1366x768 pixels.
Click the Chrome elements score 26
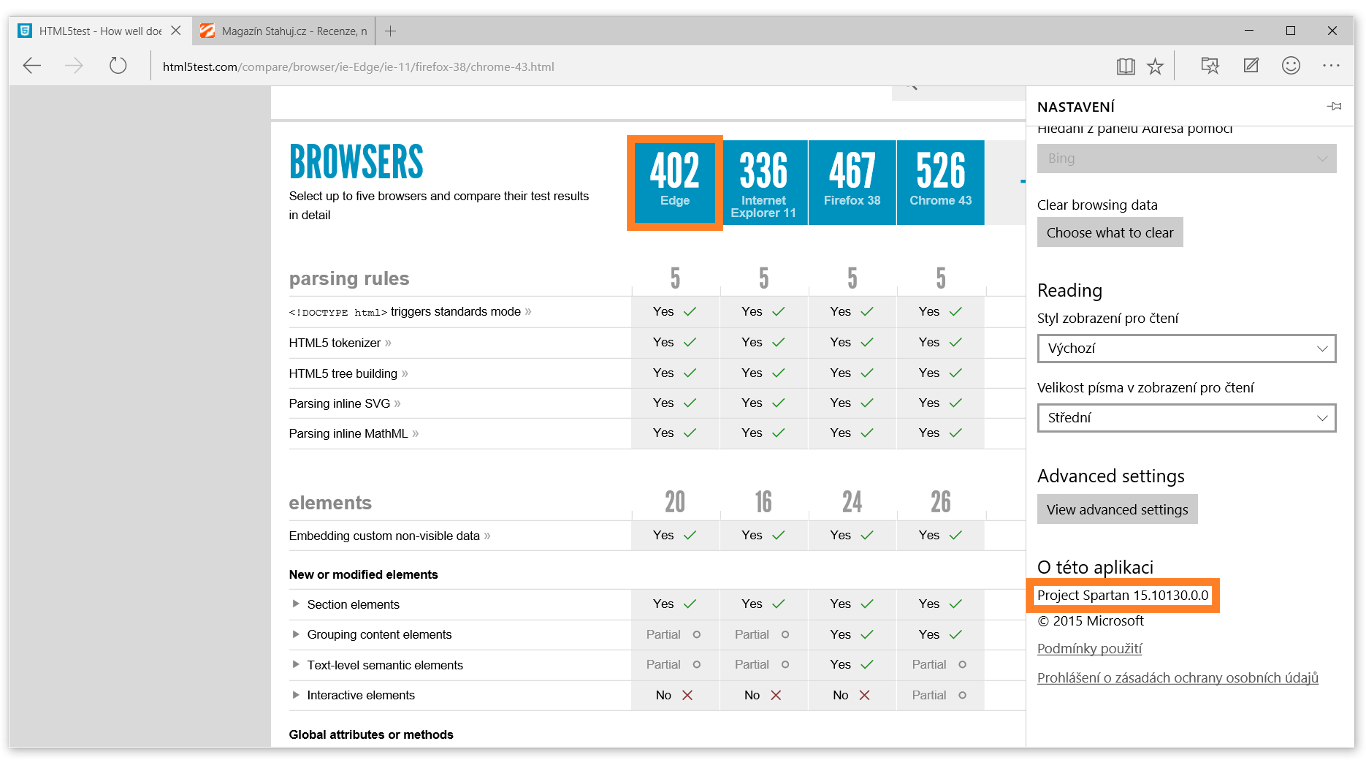(940, 501)
